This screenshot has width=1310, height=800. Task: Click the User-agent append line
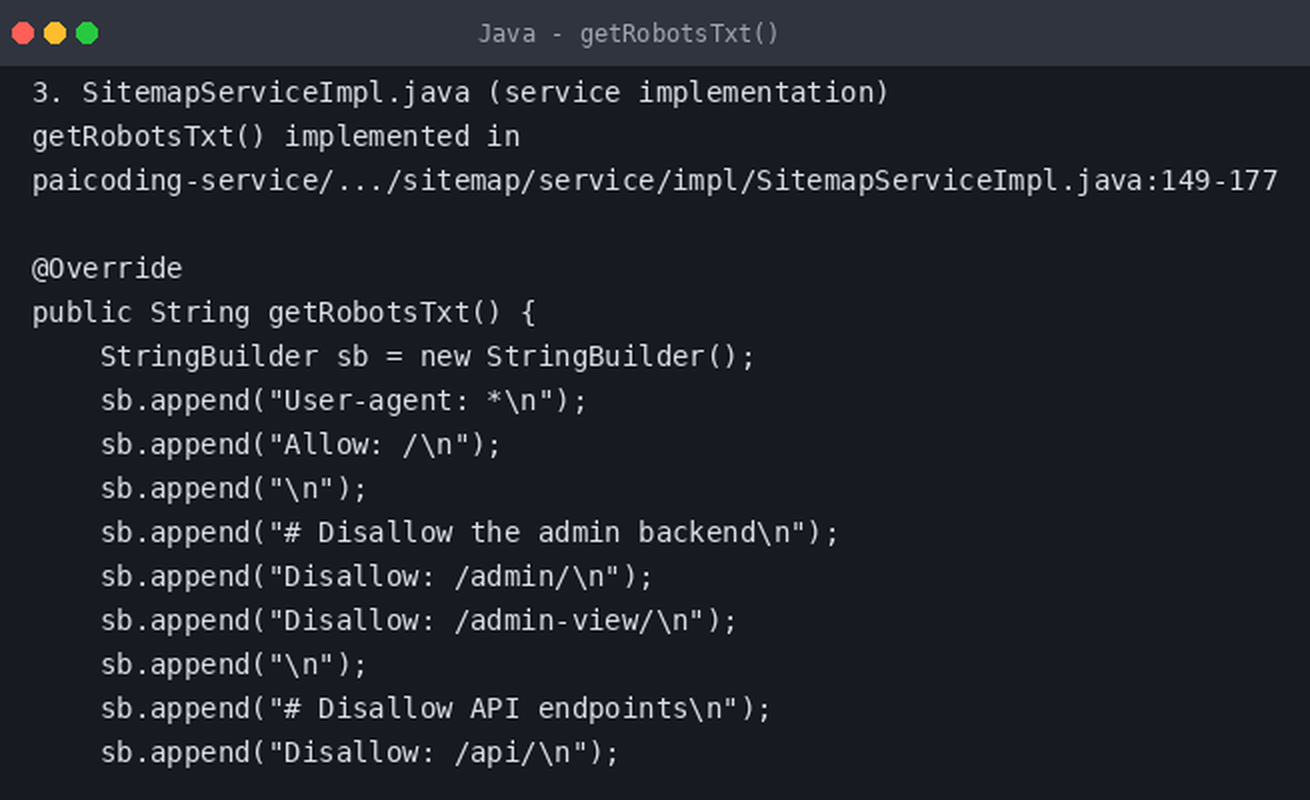[x=343, y=401]
